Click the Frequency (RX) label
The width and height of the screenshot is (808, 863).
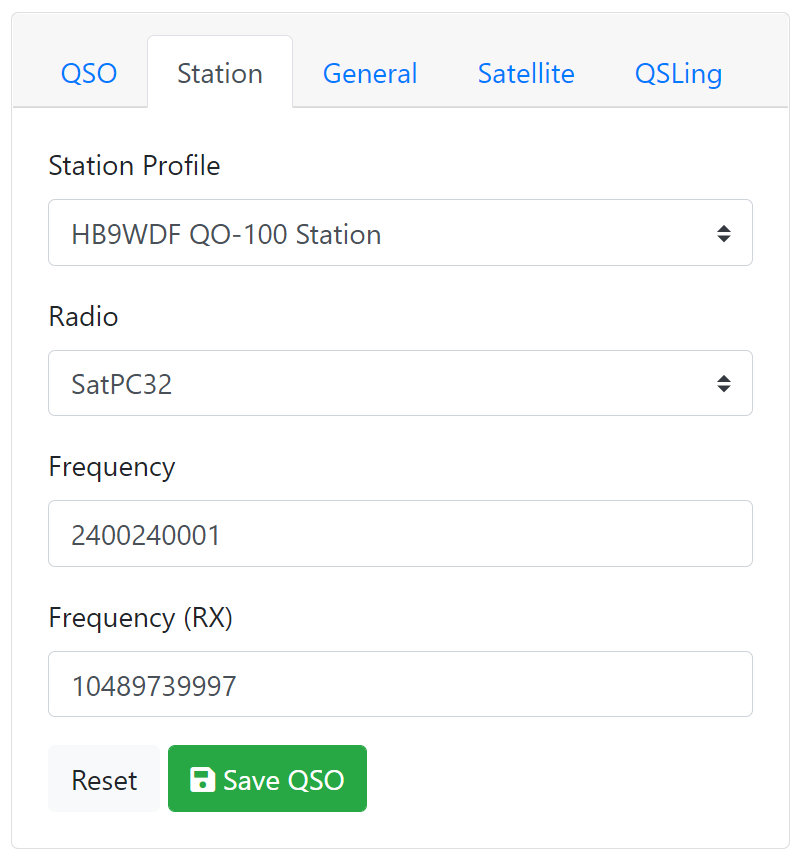(x=140, y=617)
